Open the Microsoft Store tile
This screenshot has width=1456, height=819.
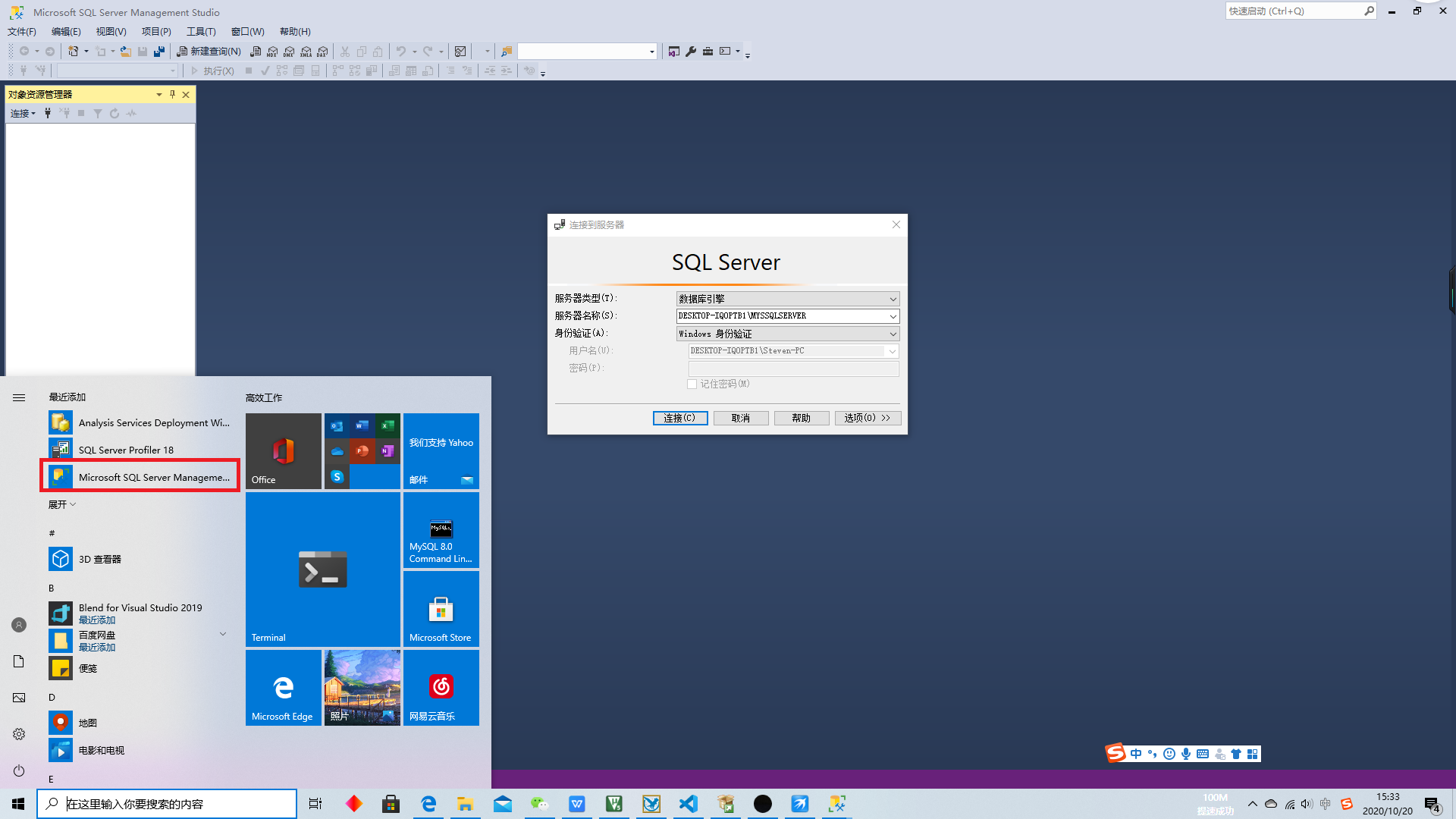(x=441, y=609)
